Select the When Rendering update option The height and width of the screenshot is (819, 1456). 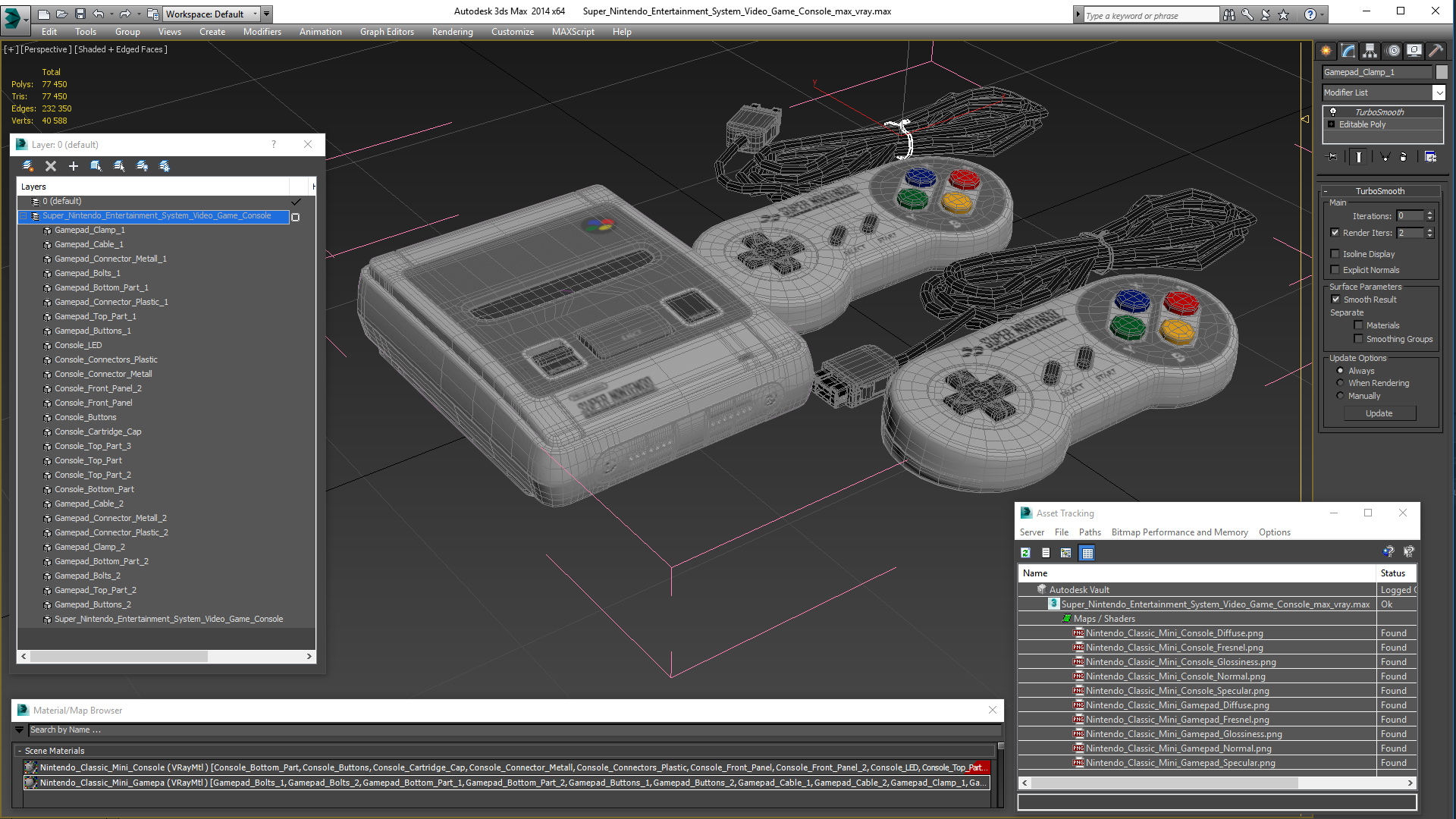tap(1340, 383)
